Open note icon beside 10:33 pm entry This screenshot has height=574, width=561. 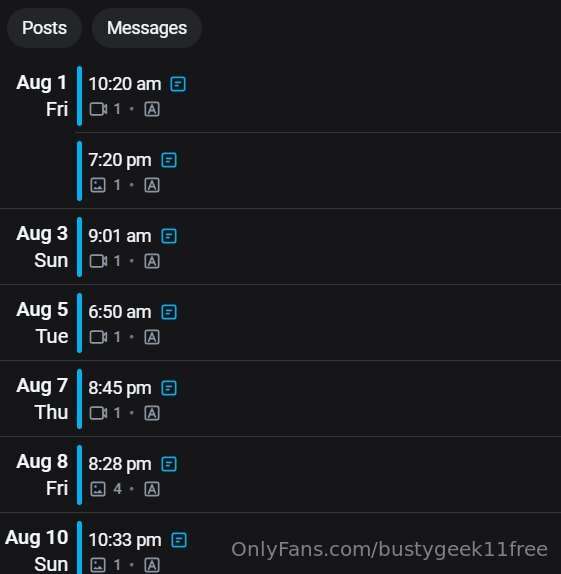tap(179, 540)
